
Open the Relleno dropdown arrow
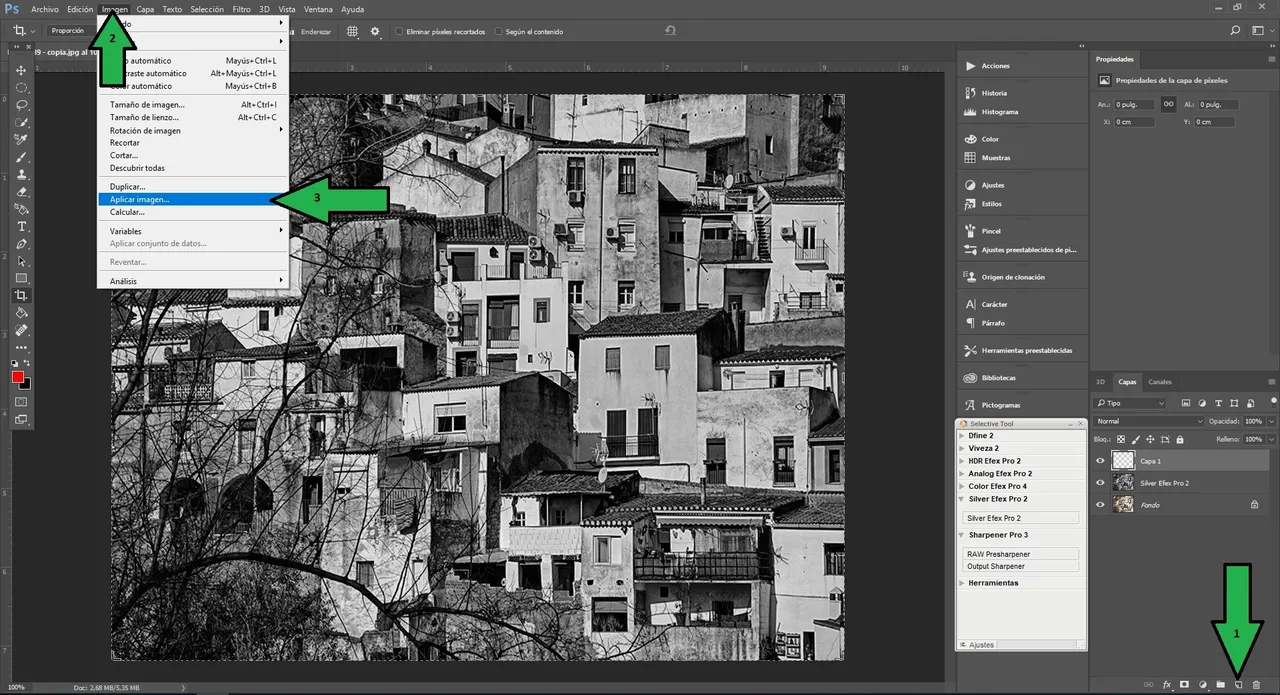click(x=1271, y=439)
